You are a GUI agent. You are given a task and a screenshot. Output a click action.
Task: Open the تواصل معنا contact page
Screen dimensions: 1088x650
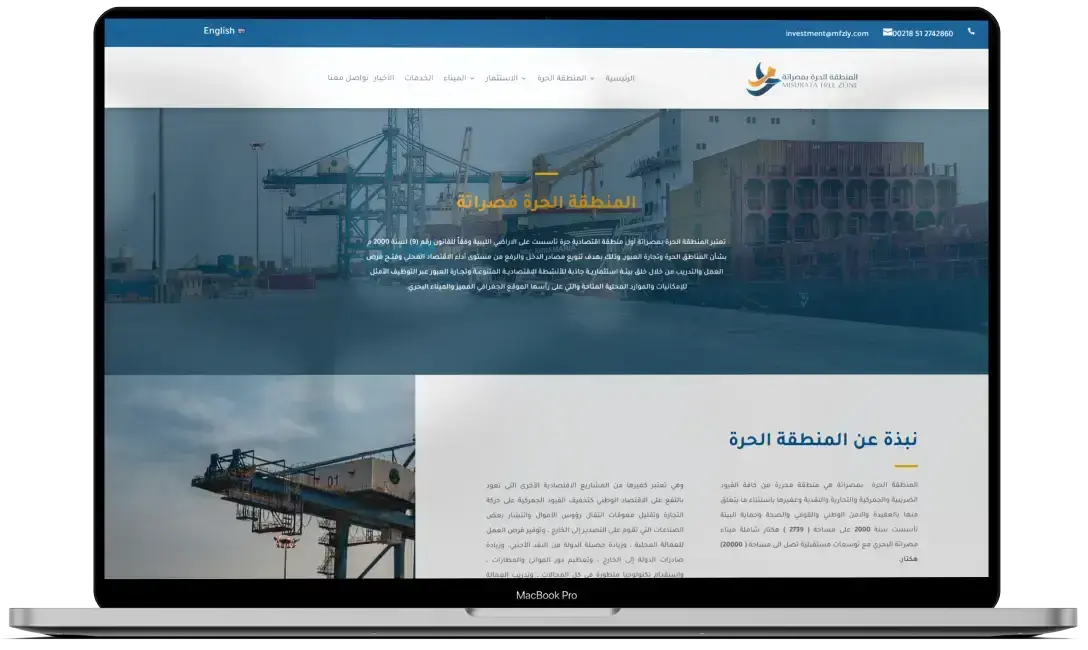click(x=347, y=78)
